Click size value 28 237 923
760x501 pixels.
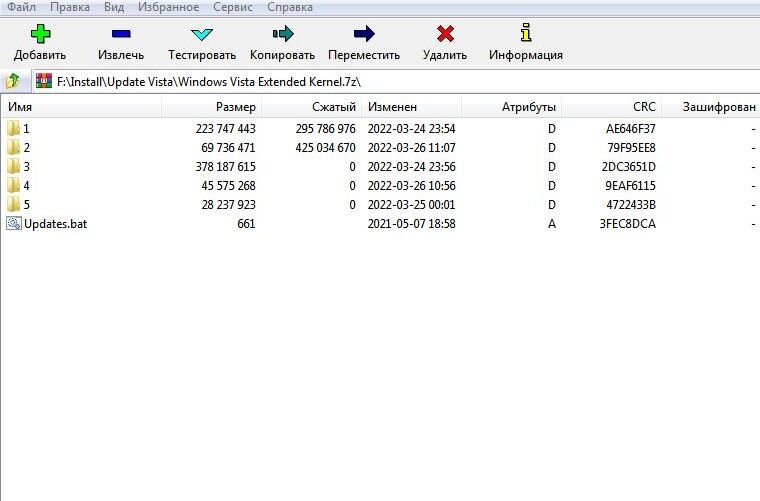click(x=228, y=204)
